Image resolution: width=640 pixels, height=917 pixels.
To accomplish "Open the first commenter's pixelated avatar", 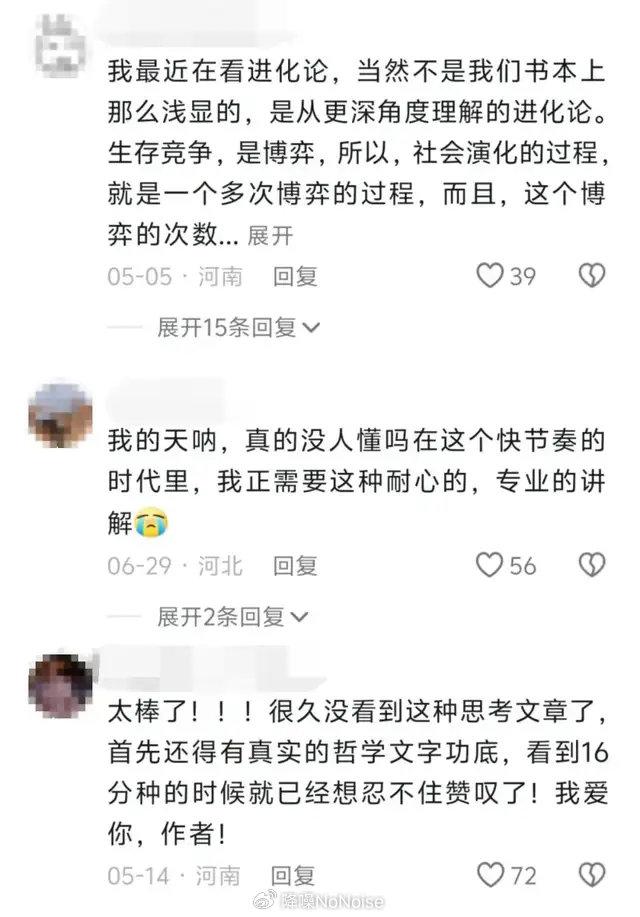I will pyautogui.click(x=60, y=46).
